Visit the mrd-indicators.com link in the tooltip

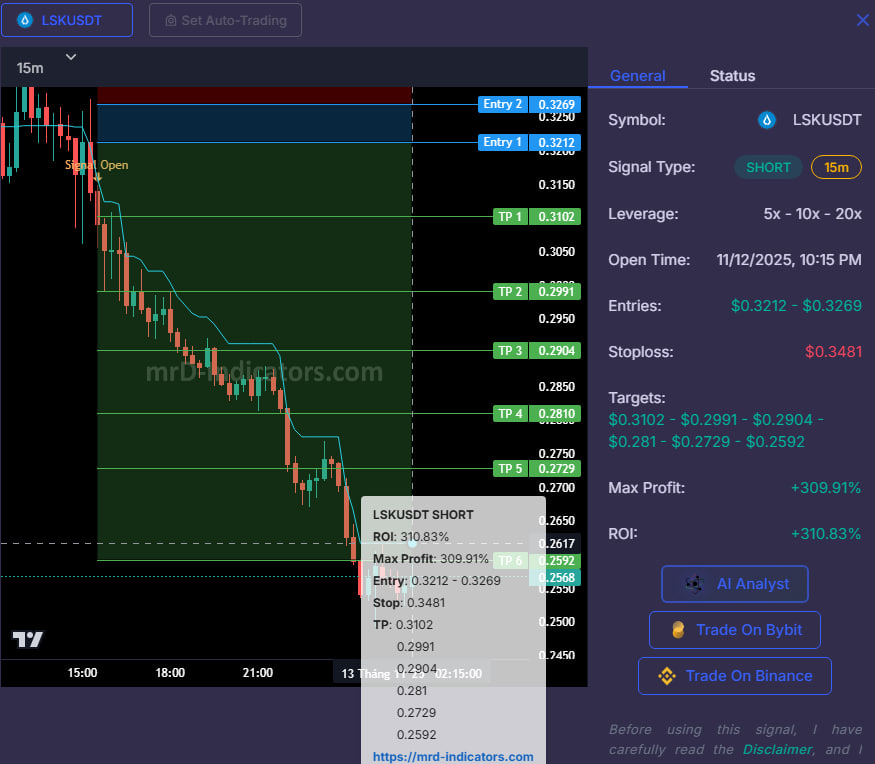coord(452,756)
